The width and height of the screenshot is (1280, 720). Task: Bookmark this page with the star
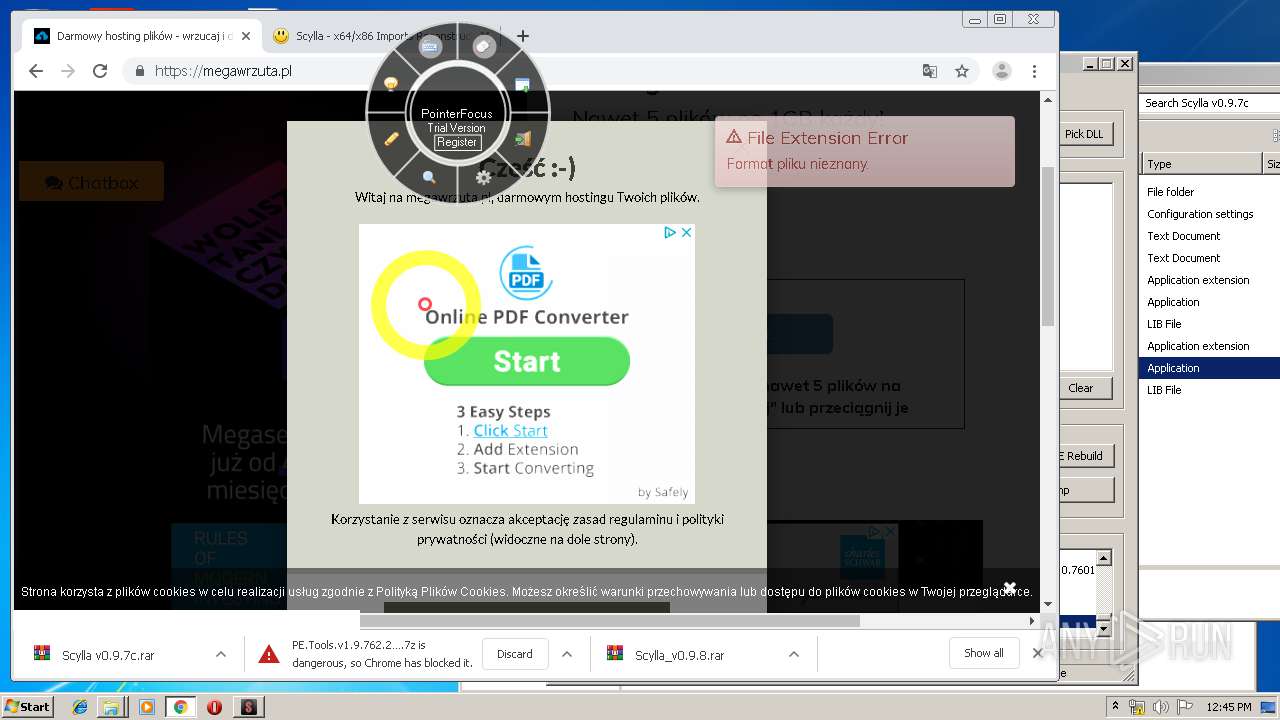[x=962, y=71]
